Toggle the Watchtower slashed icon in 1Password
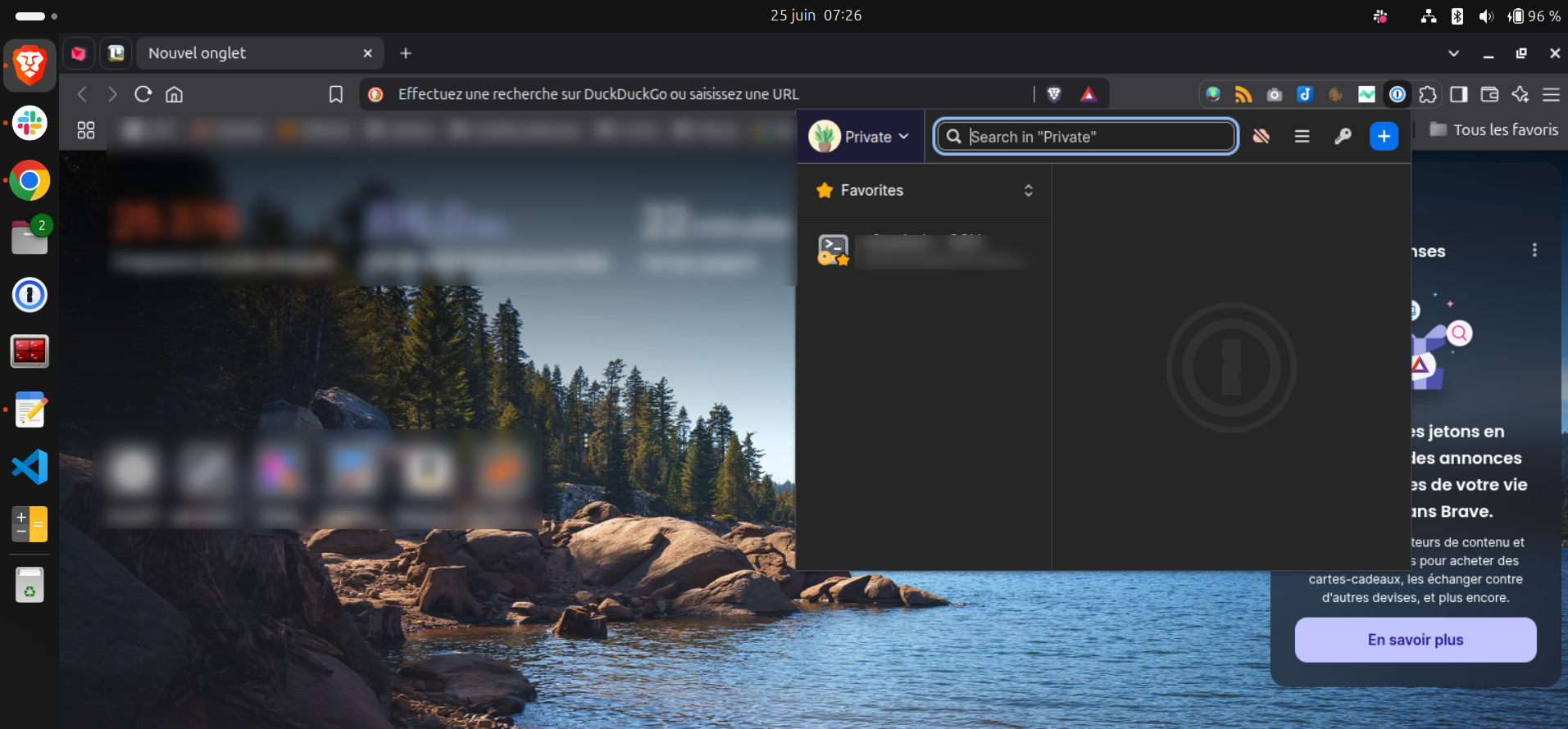Viewport: 1568px width, 729px height. coord(1261,137)
